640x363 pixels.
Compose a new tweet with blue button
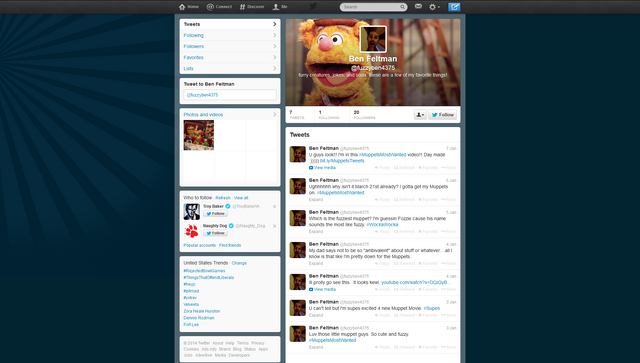point(454,7)
